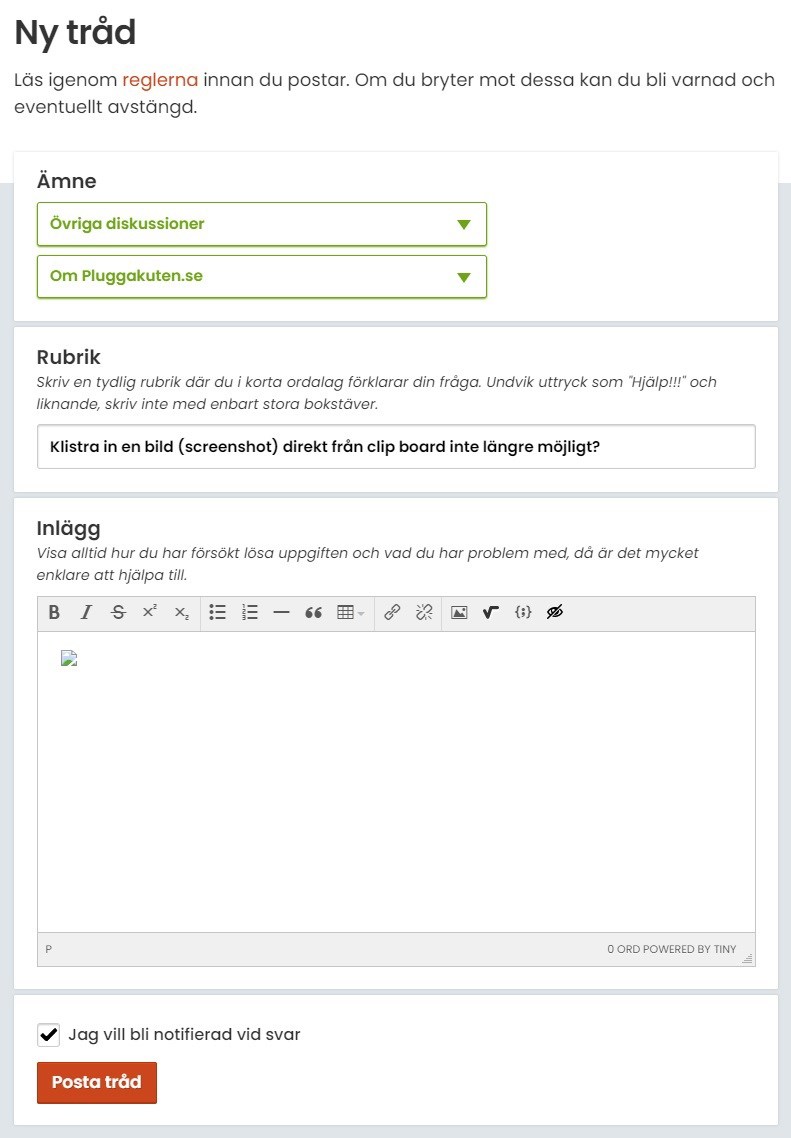The image size is (791, 1138).
Task: Open the math formula editor
Action: click(490, 613)
